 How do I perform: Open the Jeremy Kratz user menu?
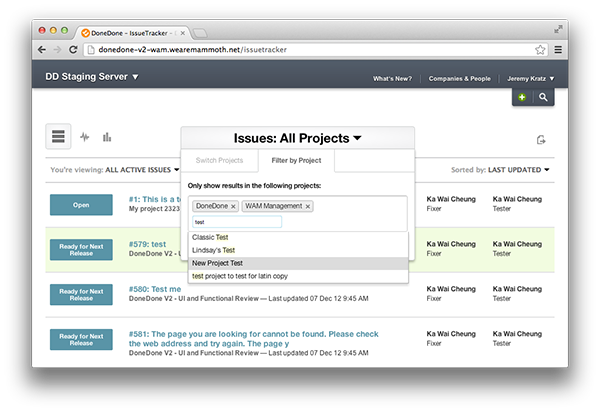530,78
